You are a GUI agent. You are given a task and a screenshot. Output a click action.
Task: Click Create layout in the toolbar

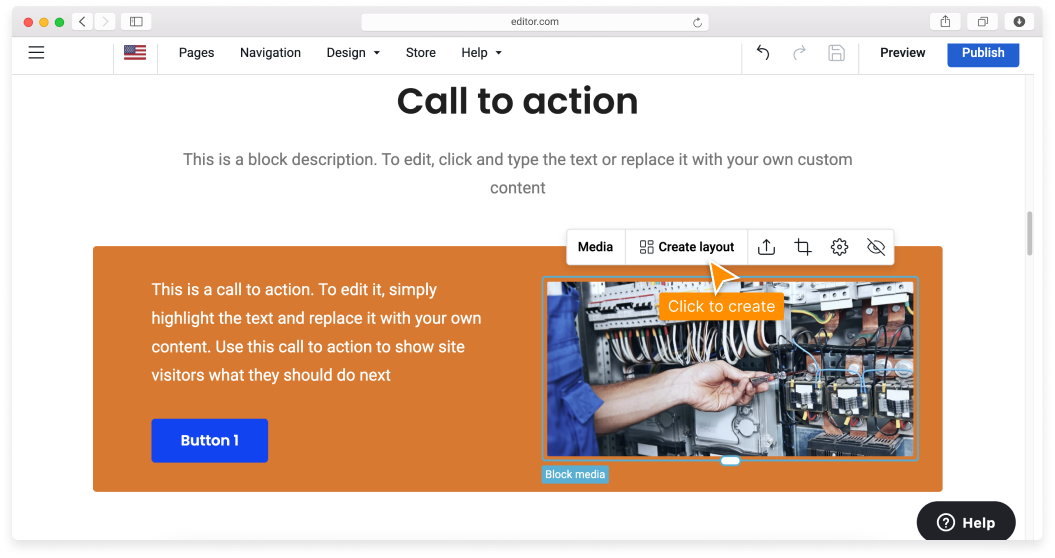[x=686, y=247]
